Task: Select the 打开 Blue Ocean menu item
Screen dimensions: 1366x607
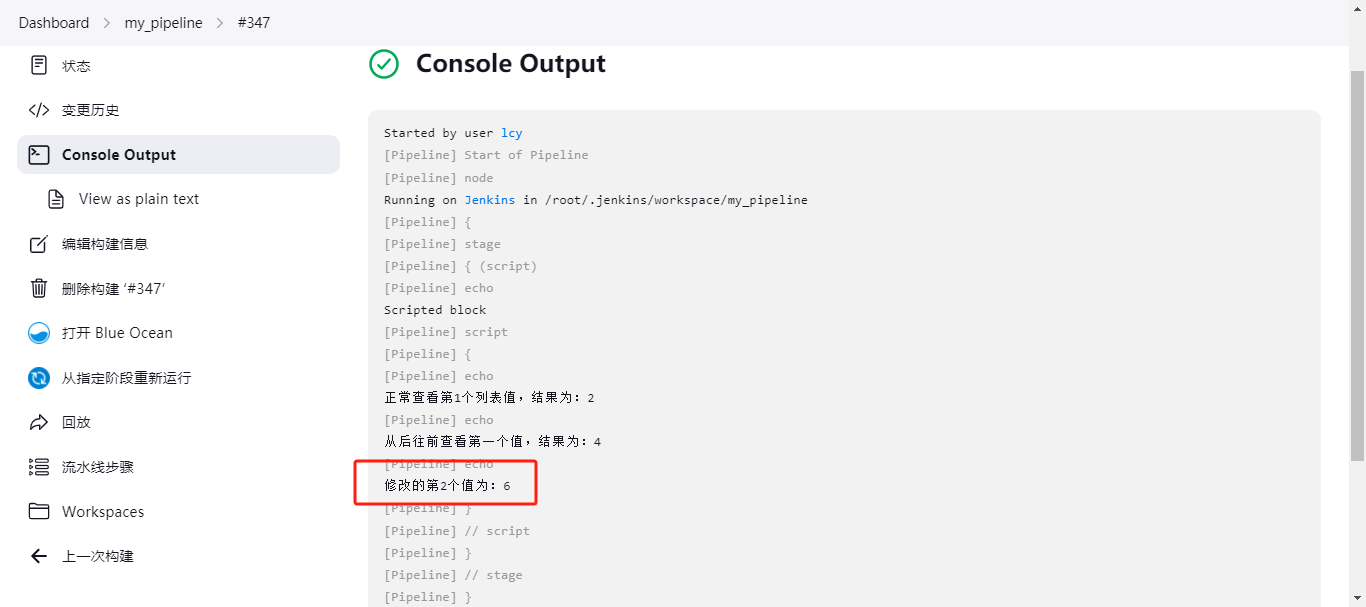Action: 117,333
